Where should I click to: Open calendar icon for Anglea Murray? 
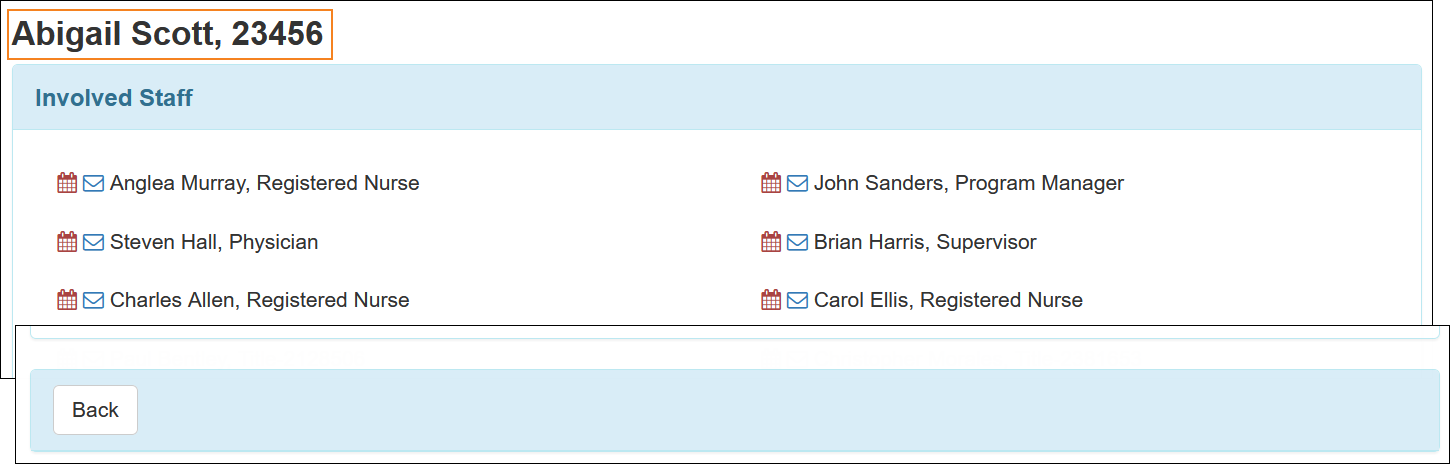(x=67, y=183)
